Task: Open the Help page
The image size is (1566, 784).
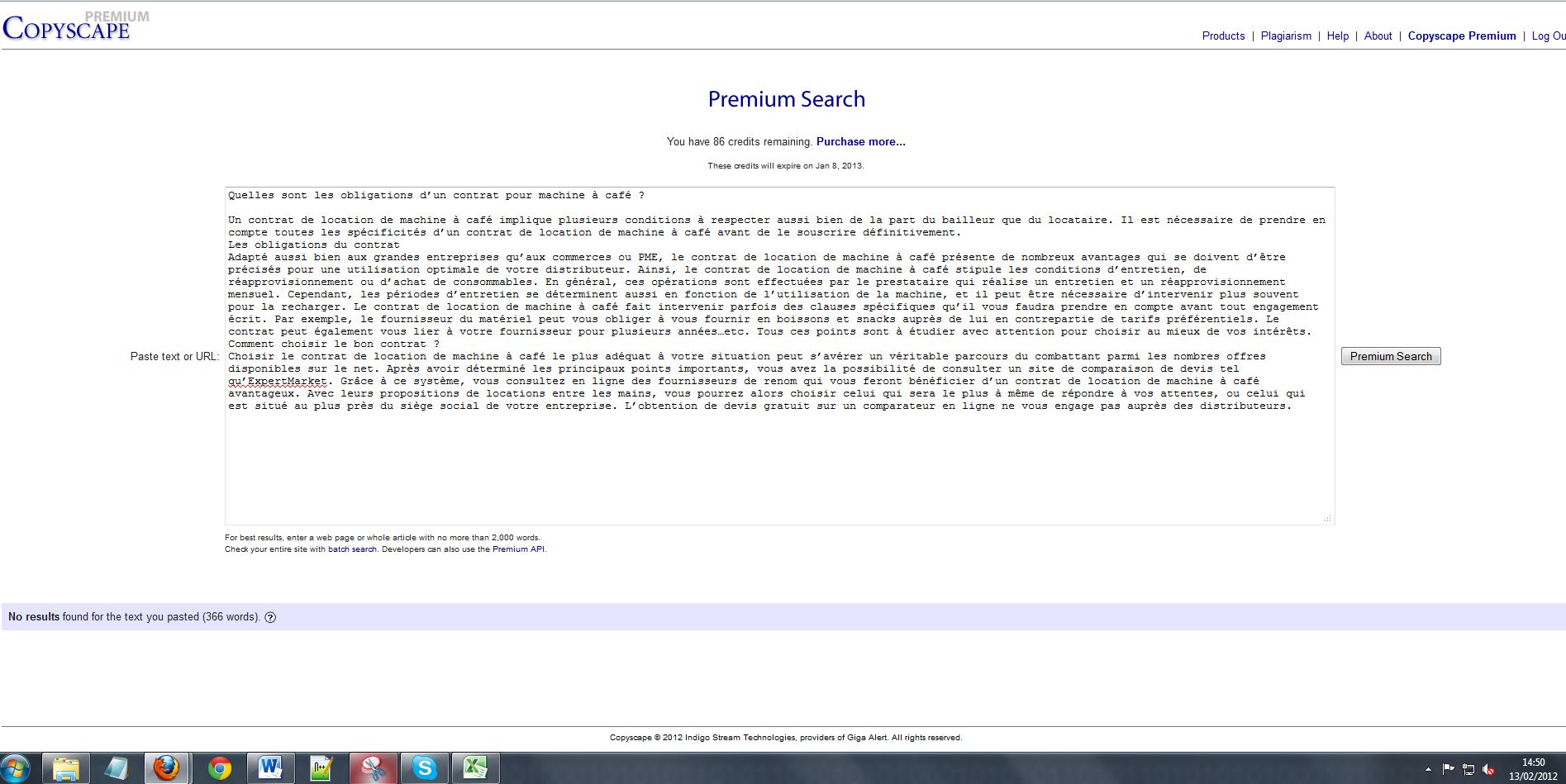Action: (x=1337, y=36)
